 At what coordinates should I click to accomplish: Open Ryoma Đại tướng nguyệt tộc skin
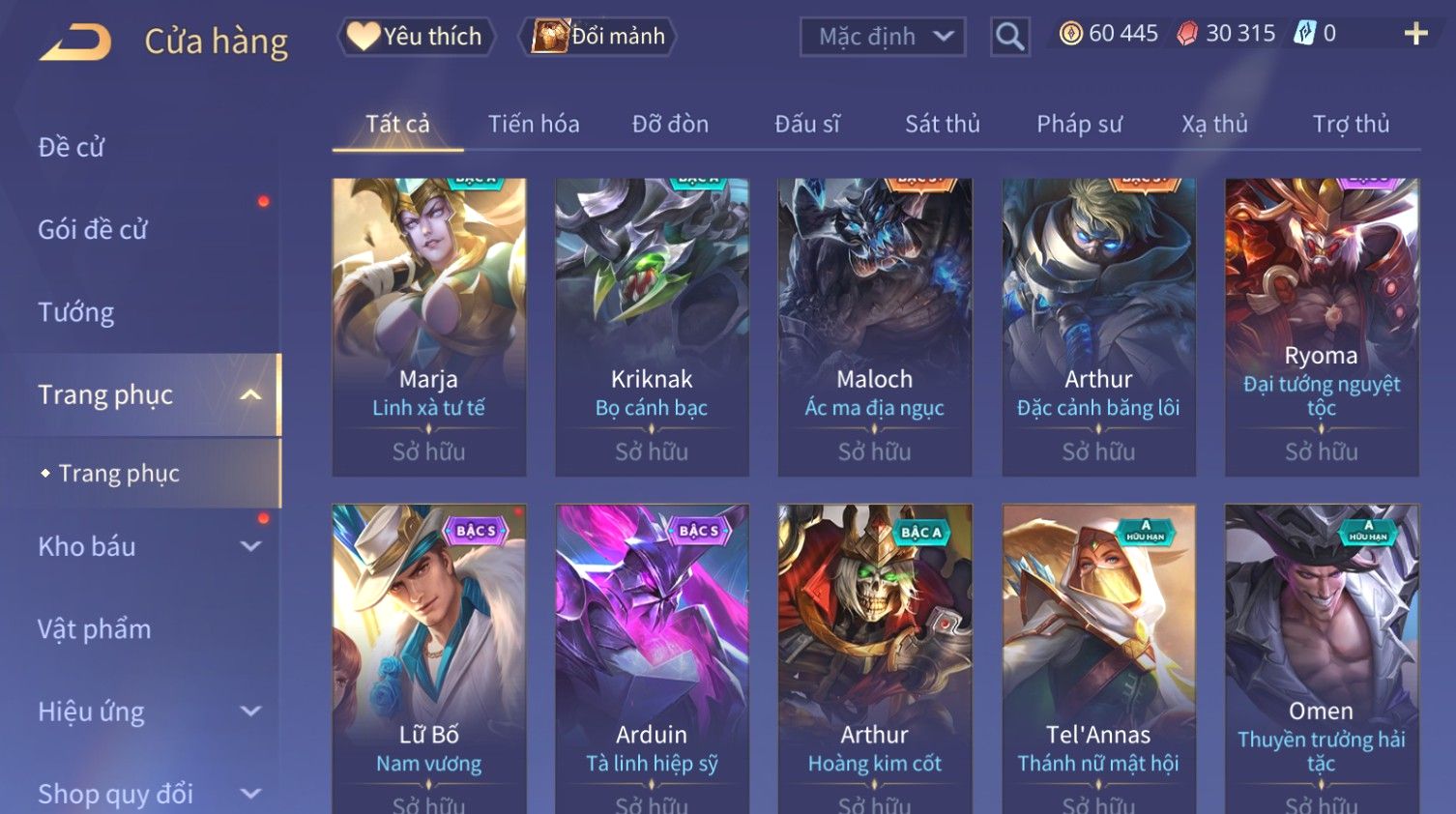(1322, 327)
